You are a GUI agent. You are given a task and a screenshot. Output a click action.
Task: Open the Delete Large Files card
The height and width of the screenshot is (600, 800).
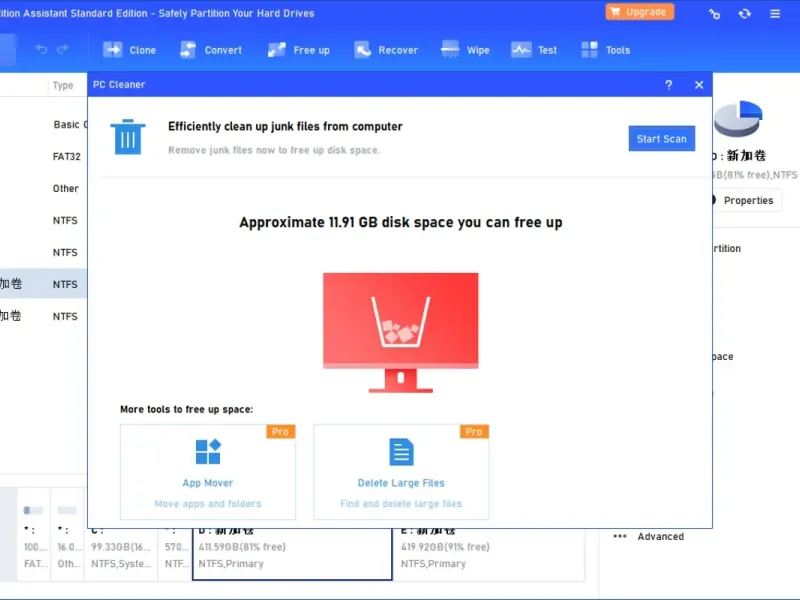pos(402,472)
